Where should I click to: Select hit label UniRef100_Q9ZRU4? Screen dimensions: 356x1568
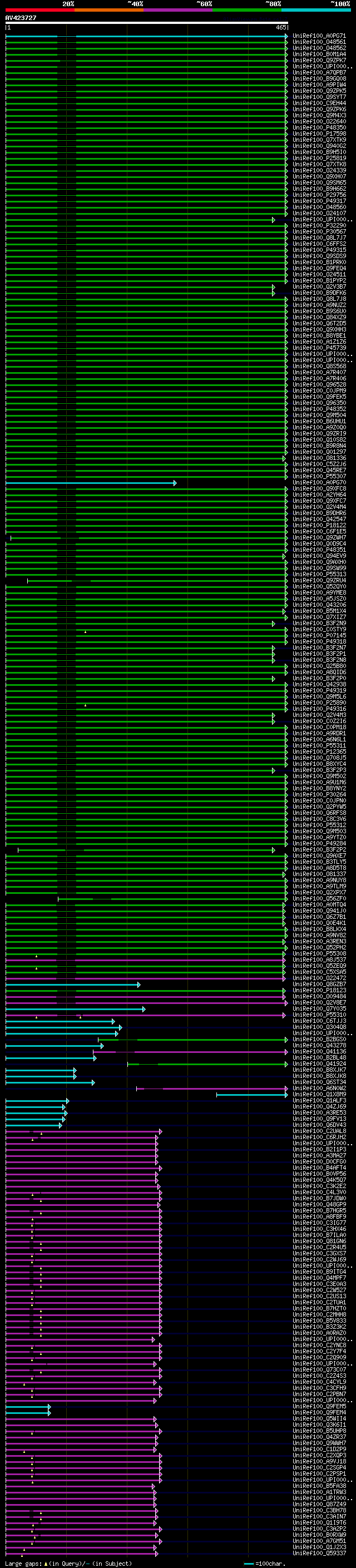(319, 581)
